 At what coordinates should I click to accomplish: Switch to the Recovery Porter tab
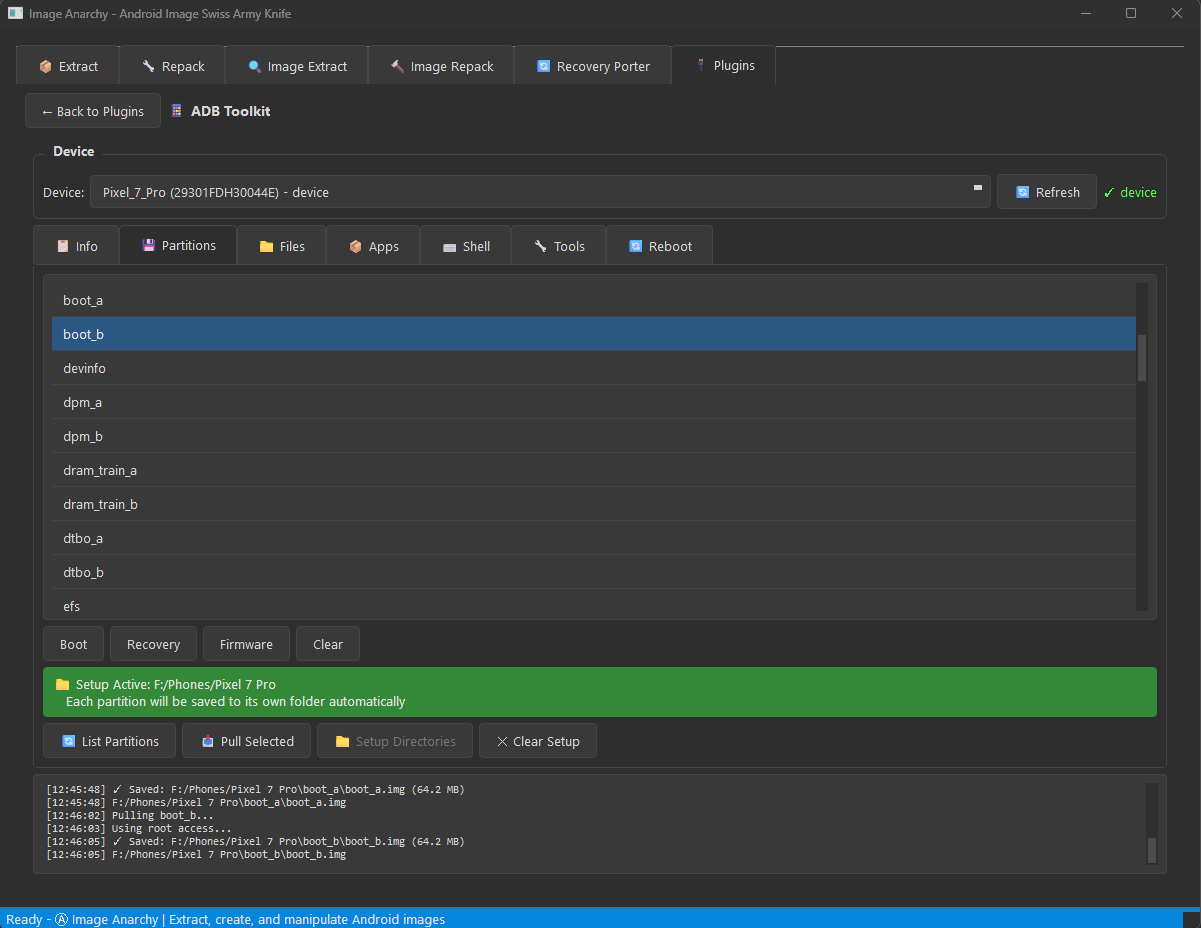(593, 66)
